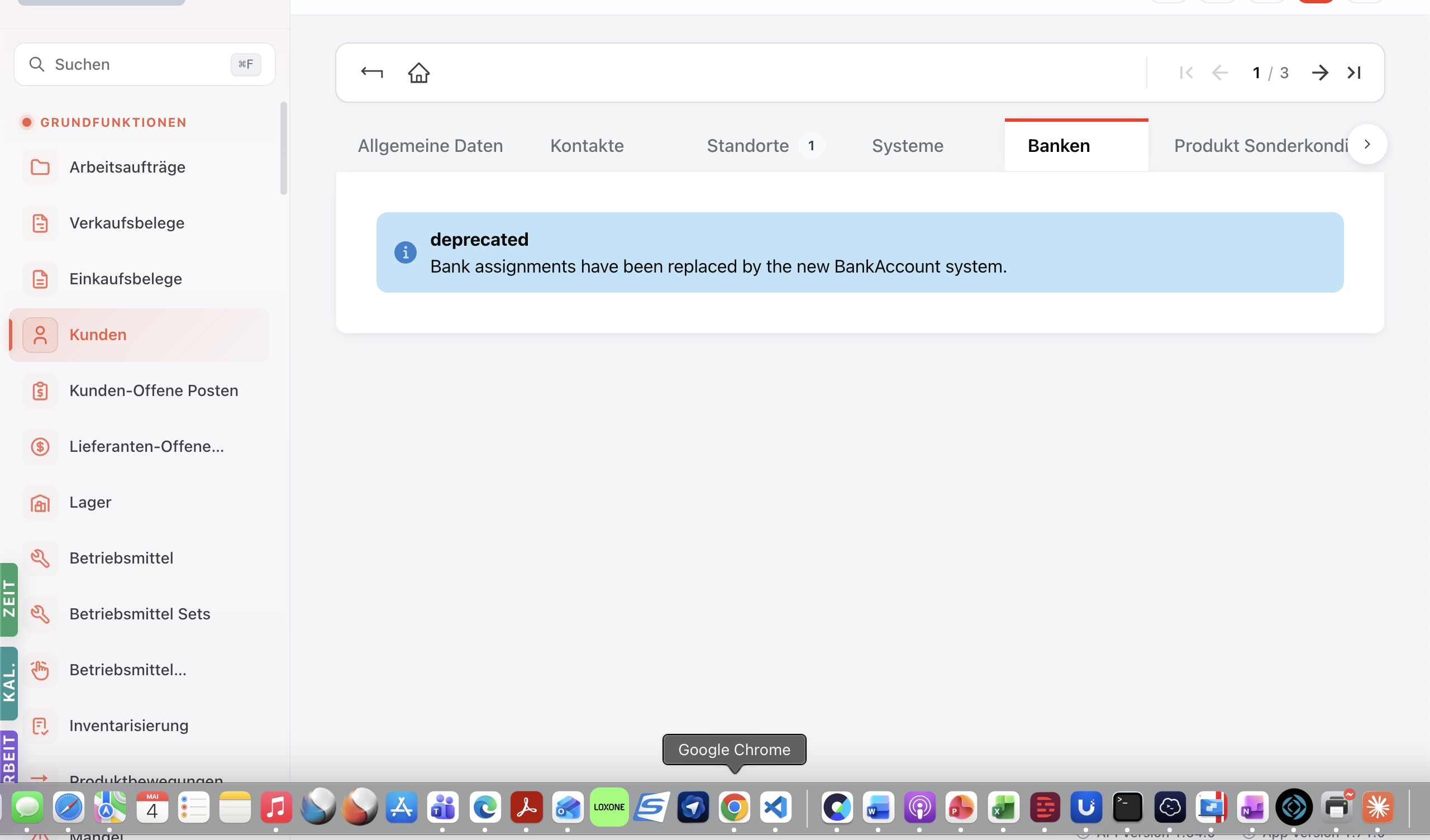Click the back arrow icon
Viewport: 1430px width, 840px height.
371,73
